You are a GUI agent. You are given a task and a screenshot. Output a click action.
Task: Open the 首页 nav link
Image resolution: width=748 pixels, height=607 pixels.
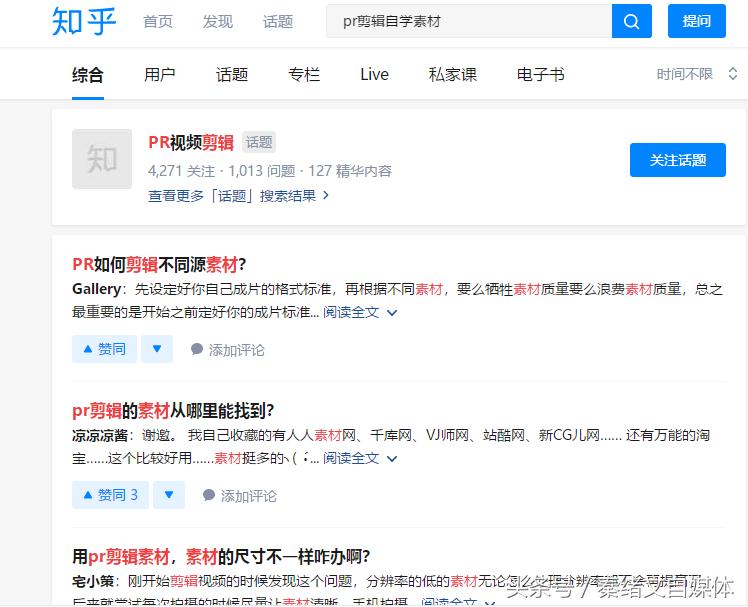click(158, 21)
